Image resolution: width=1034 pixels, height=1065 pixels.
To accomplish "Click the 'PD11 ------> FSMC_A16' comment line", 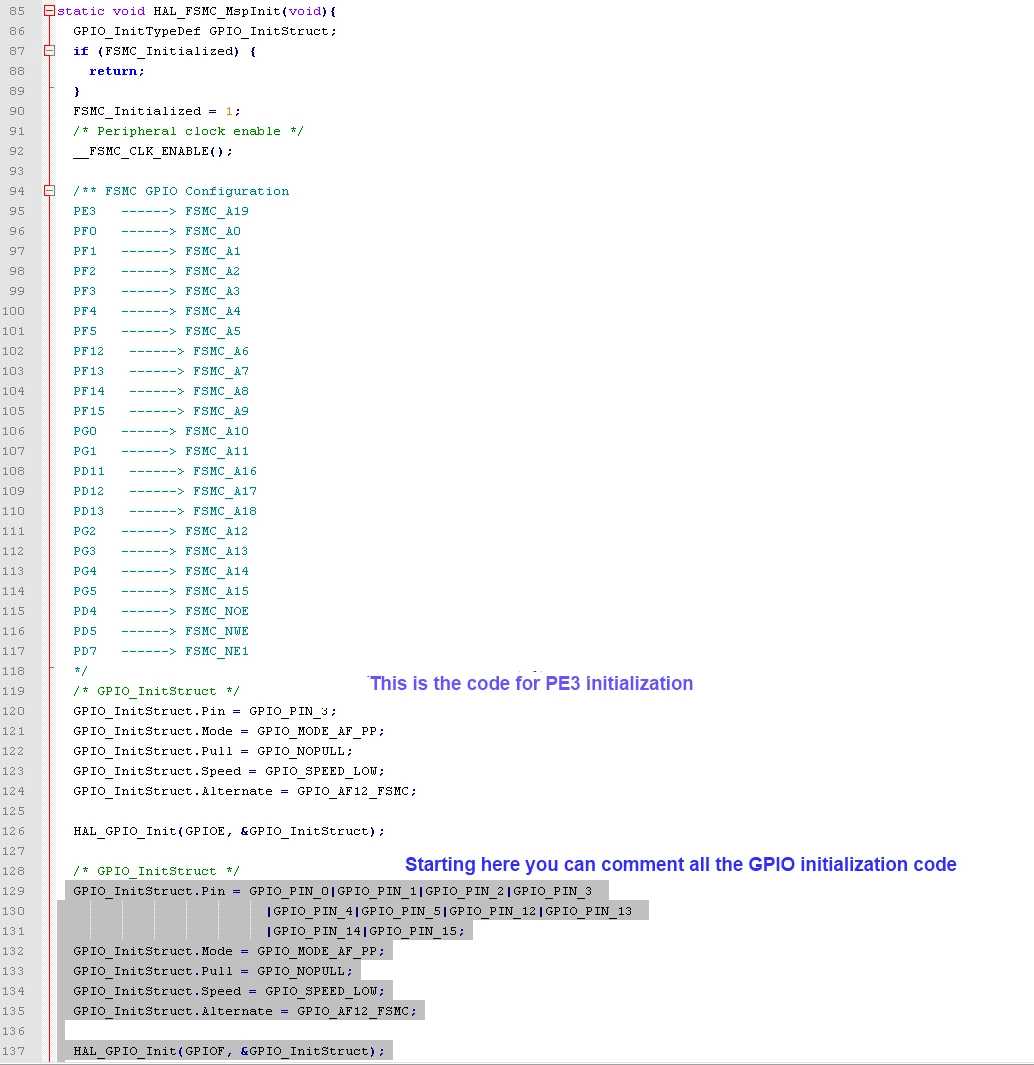I will click(x=165, y=471).
